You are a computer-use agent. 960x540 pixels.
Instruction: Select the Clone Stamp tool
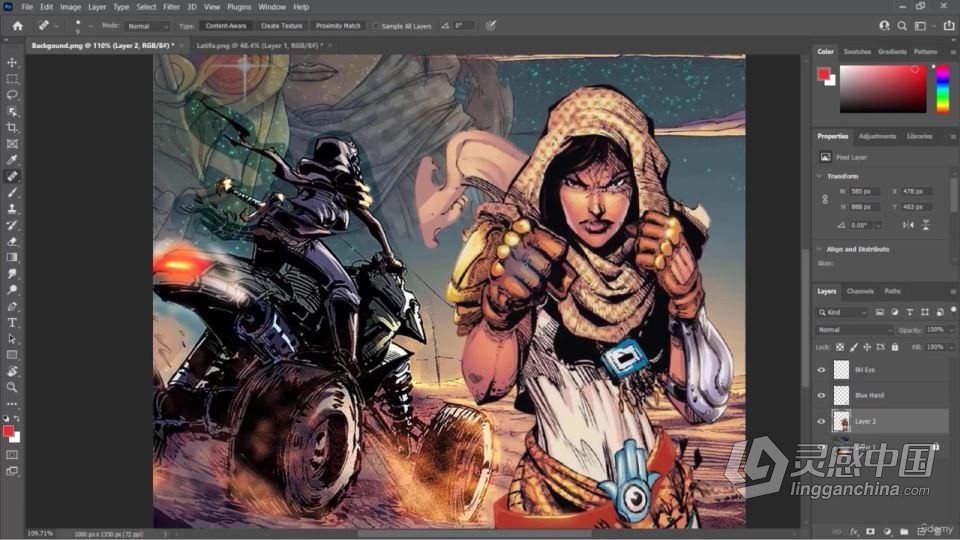pos(12,209)
